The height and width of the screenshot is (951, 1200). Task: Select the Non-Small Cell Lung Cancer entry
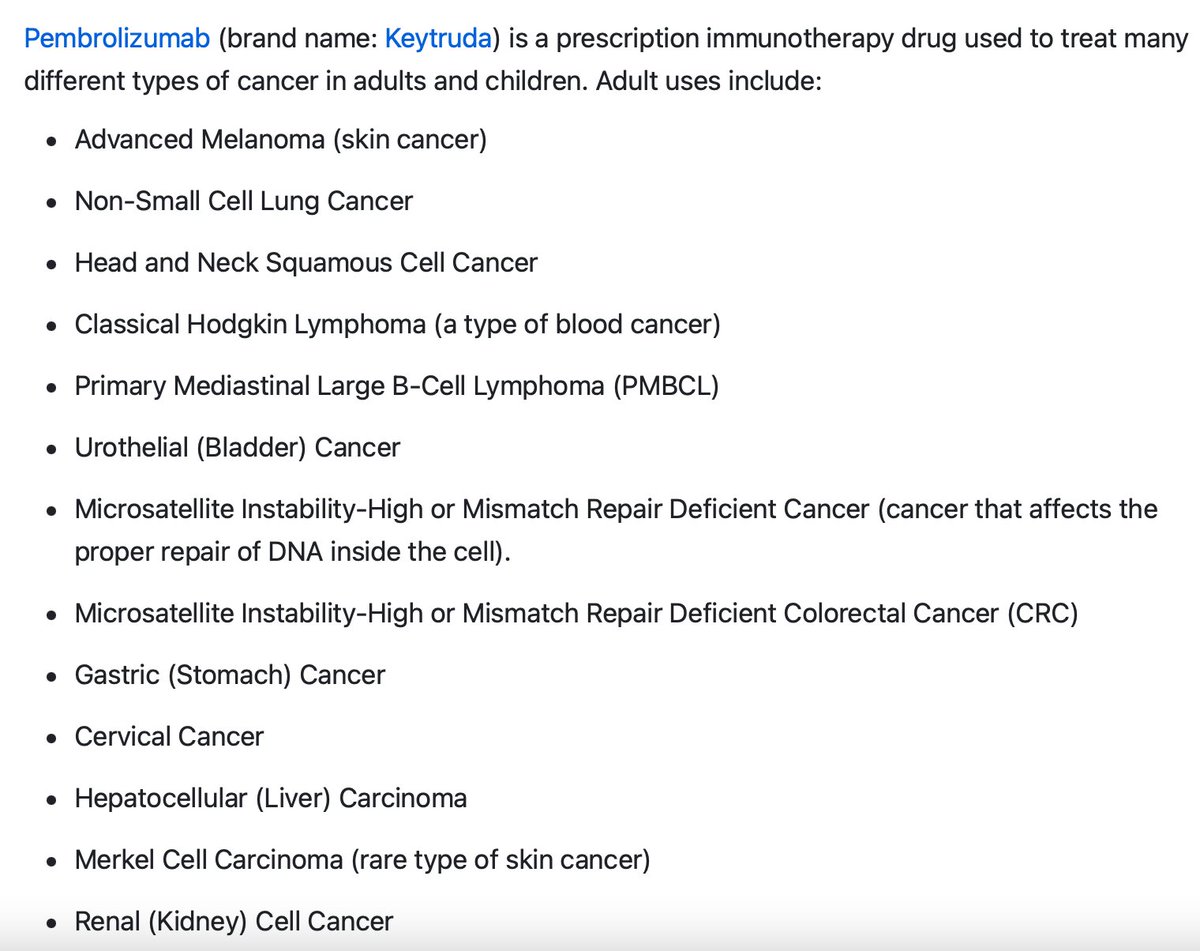pos(243,201)
